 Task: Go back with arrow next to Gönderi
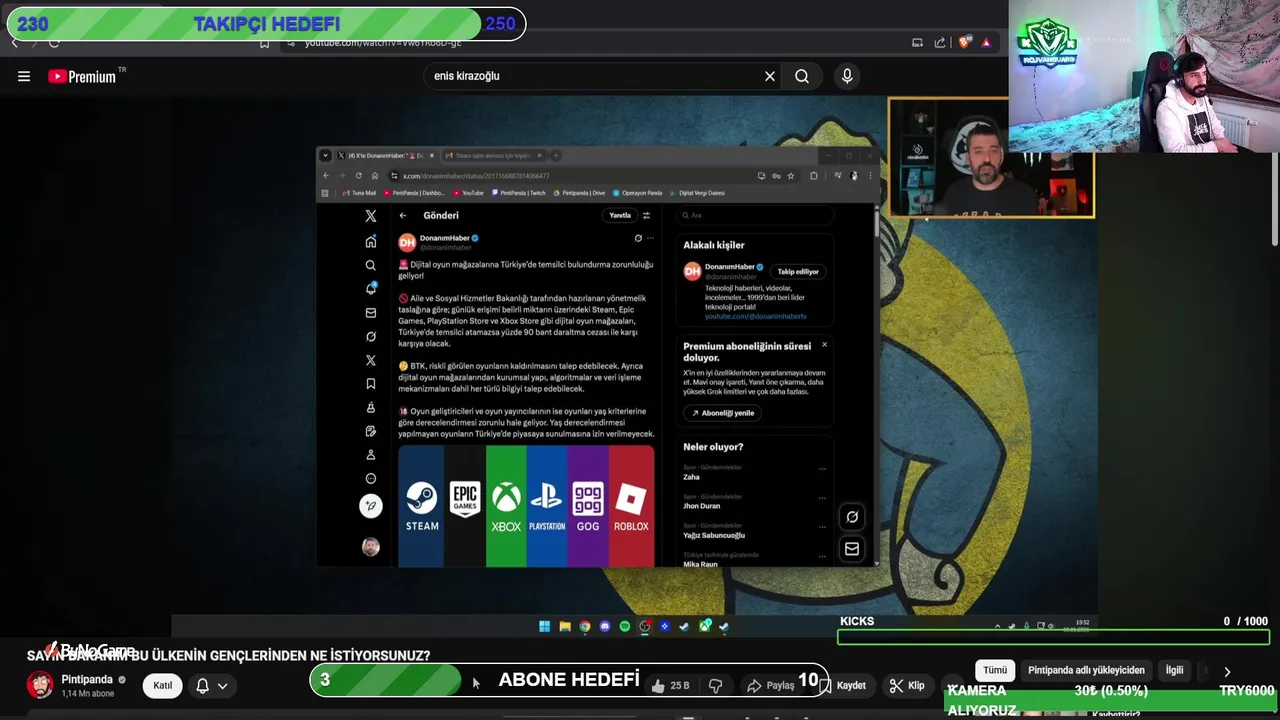(x=403, y=215)
